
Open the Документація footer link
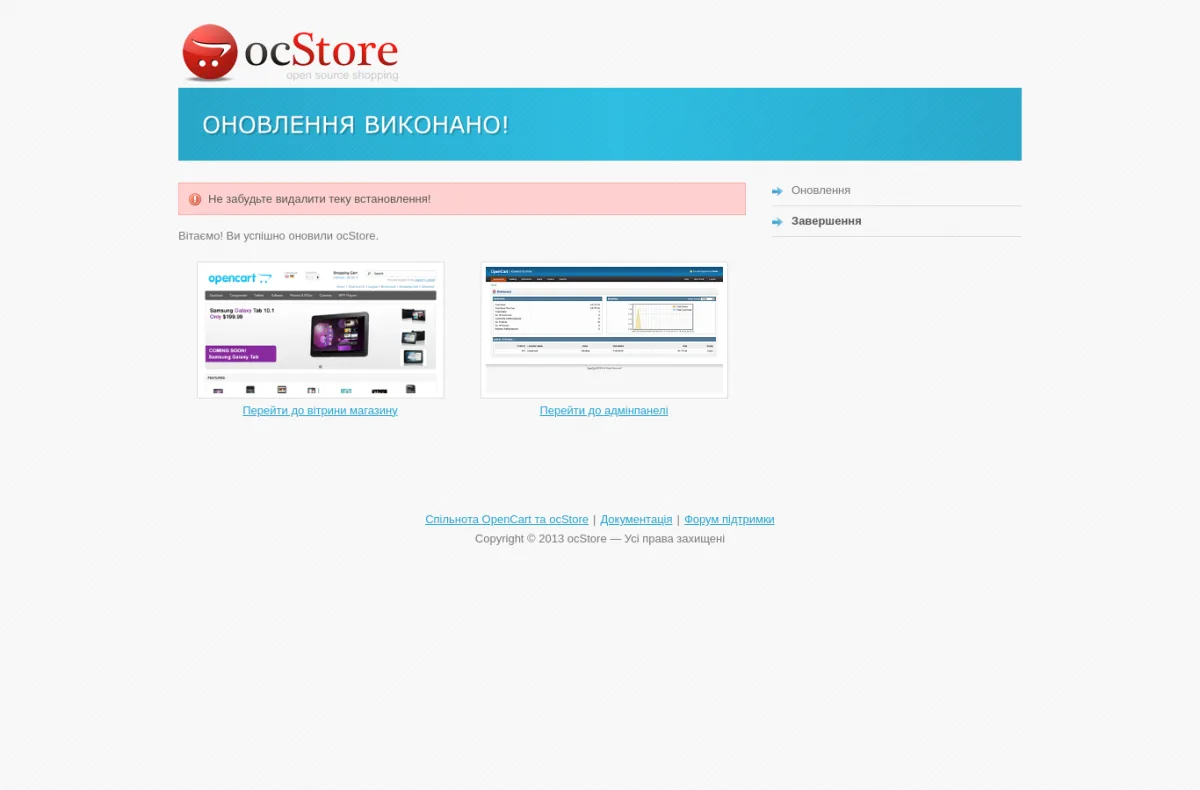point(636,519)
